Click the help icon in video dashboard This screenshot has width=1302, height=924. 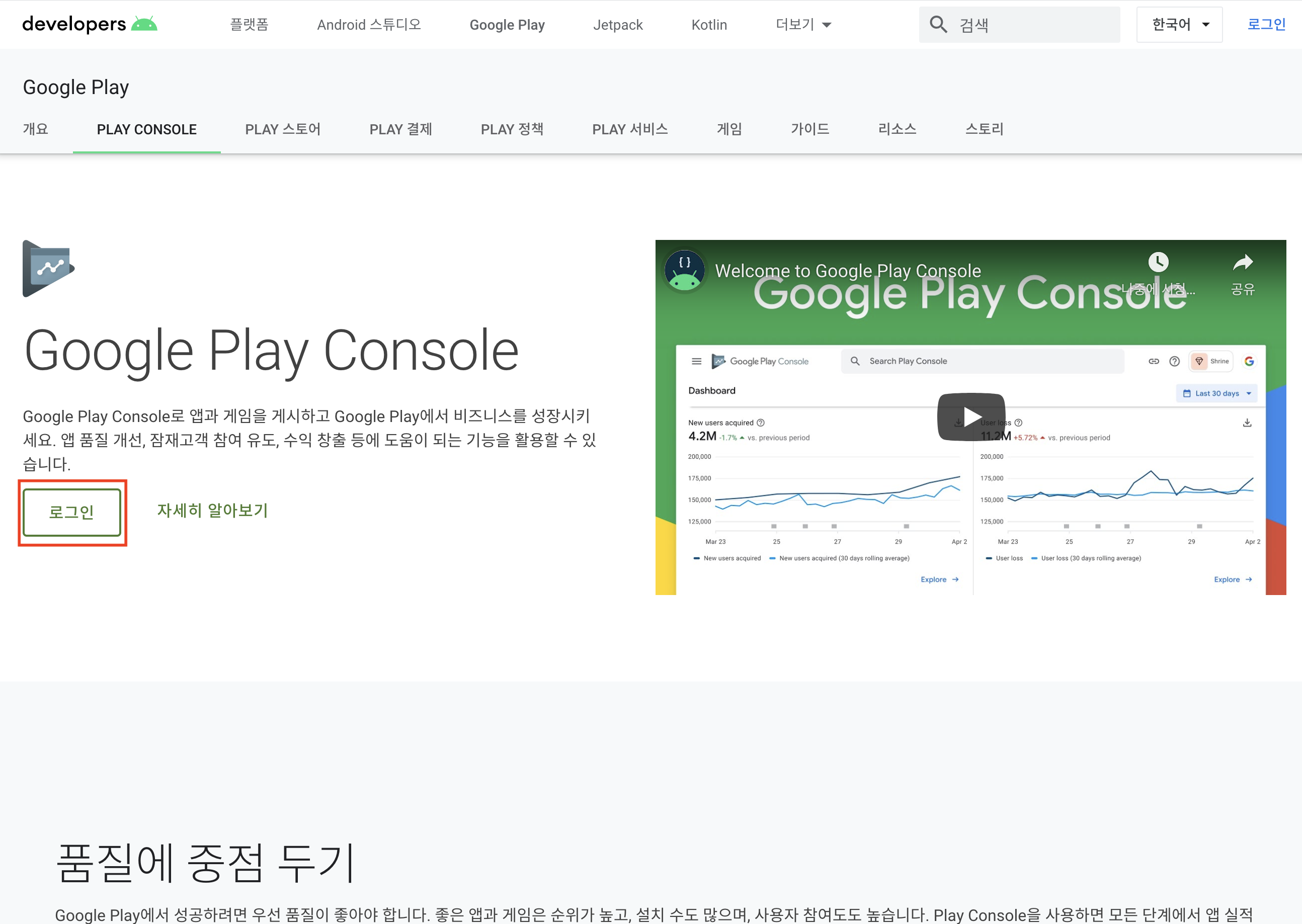click(x=1175, y=361)
